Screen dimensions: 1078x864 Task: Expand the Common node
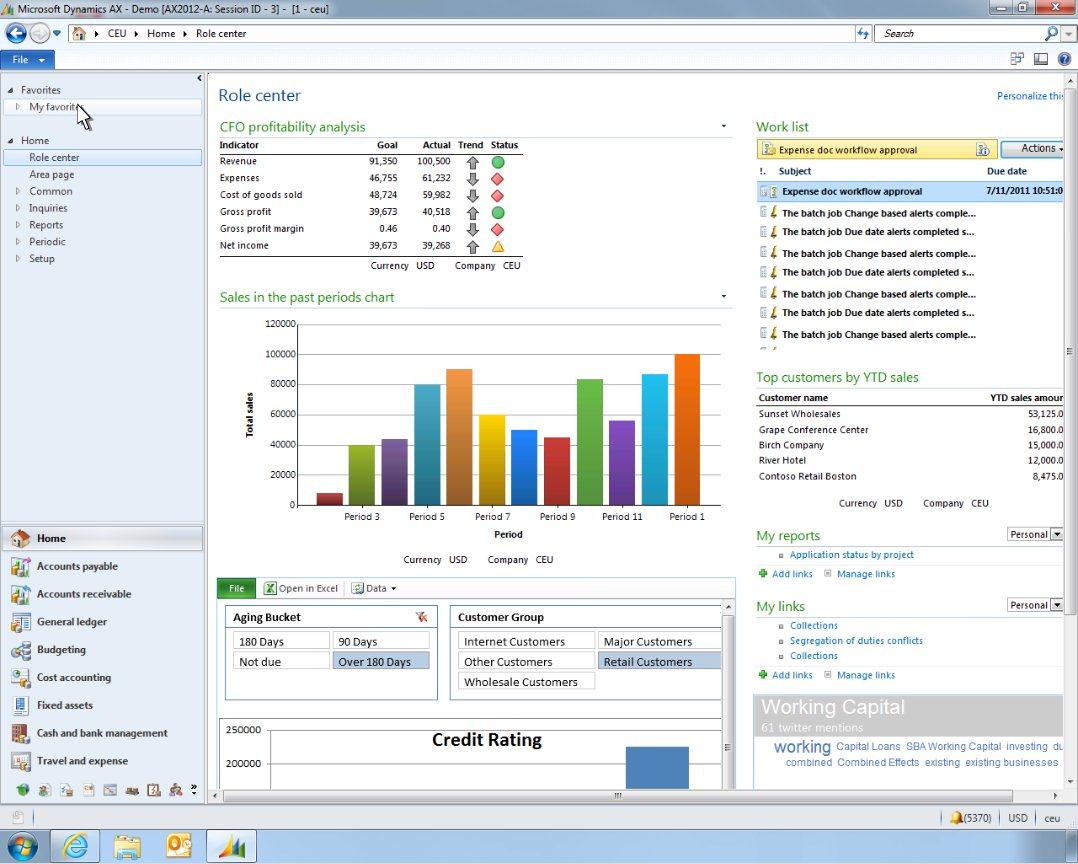pos(18,191)
